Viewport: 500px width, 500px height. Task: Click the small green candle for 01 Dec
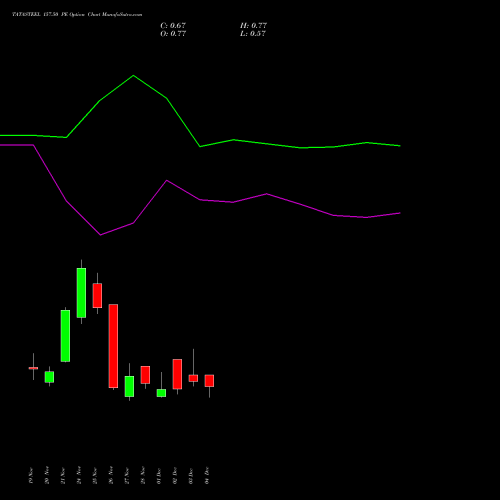click(161, 393)
